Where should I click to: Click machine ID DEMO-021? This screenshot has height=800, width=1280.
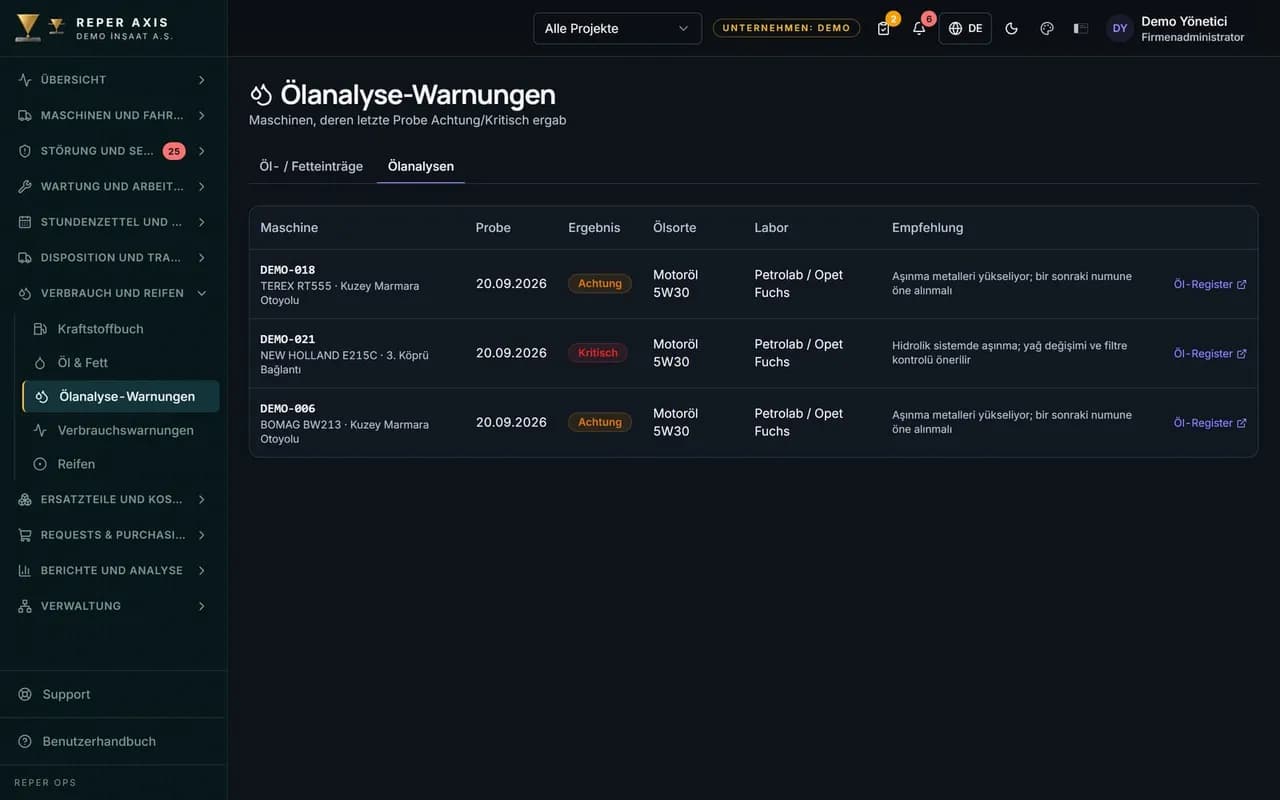(x=288, y=339)
